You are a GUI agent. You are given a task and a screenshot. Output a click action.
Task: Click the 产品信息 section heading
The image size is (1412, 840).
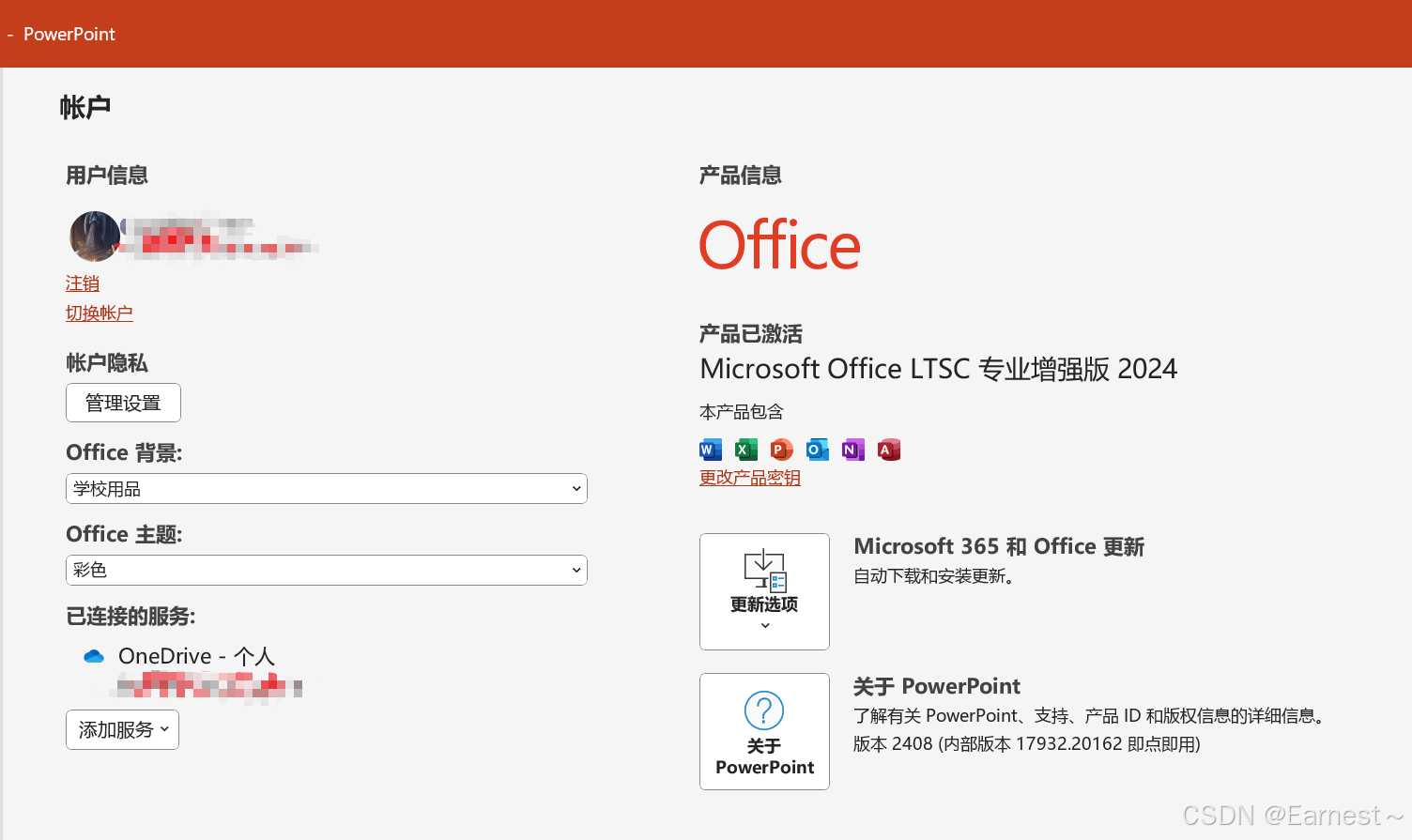click(x=741, y=176)
